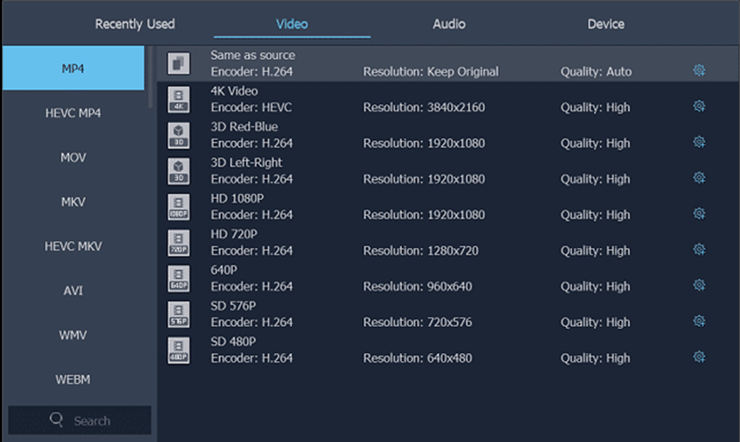
Task: Switch to the Audio tab
Action: [449, 24]
